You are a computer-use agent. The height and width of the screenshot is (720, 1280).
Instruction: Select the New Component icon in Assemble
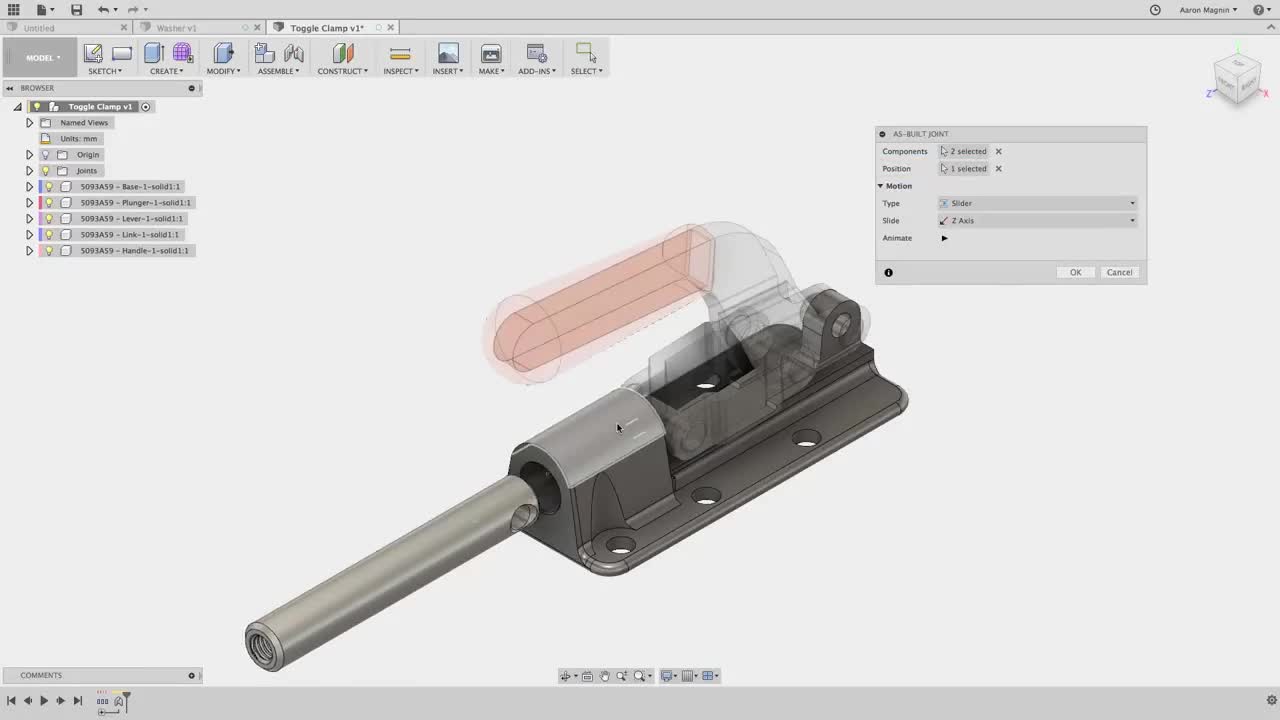[264, 53]
